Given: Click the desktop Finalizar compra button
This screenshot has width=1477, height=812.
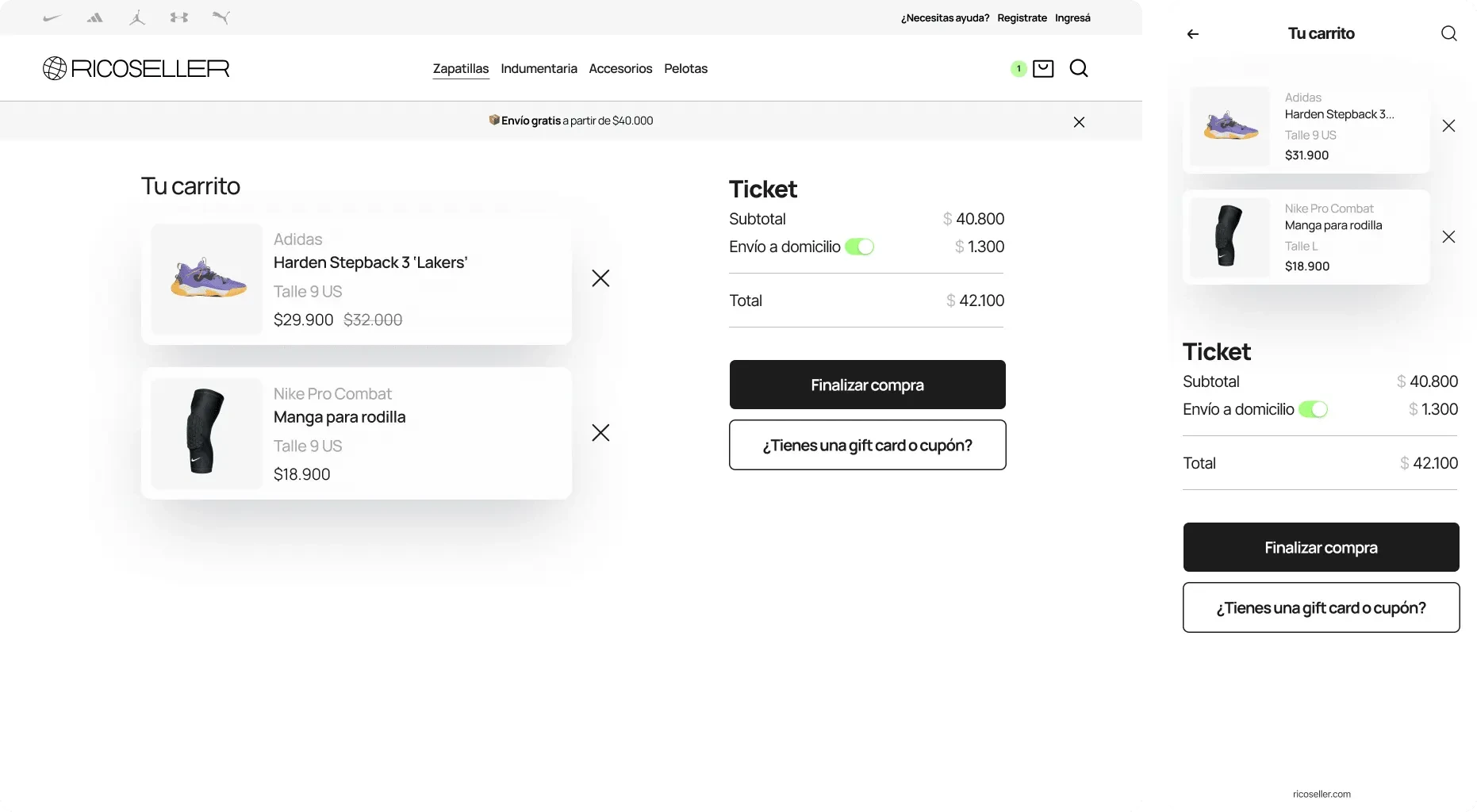Looking at the screenshot, I should 867,385.
